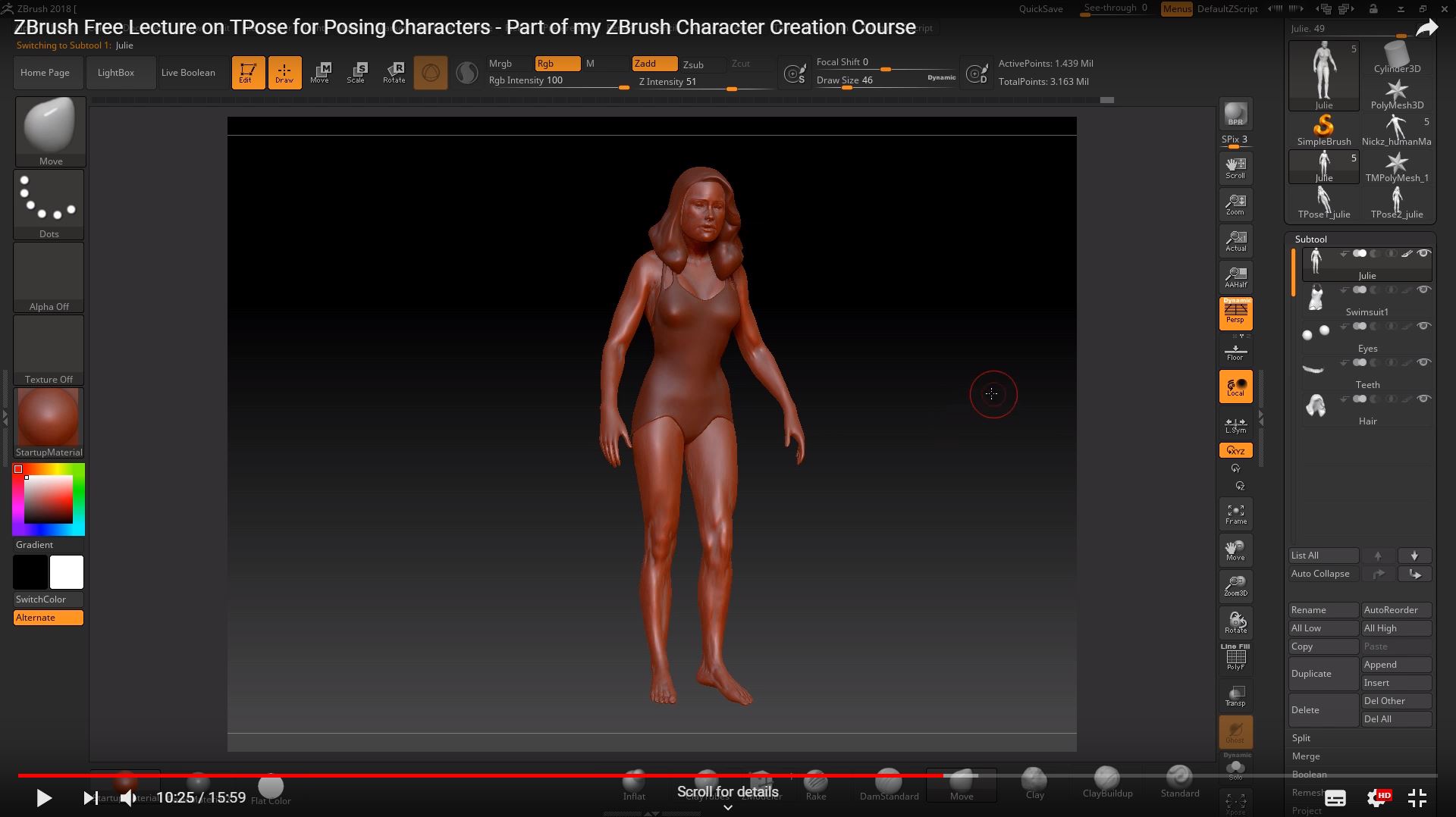The width and height of the screenshot is (1456, 817).
Task: Toggle Persp perspective button
Action: click(1235, 313)
